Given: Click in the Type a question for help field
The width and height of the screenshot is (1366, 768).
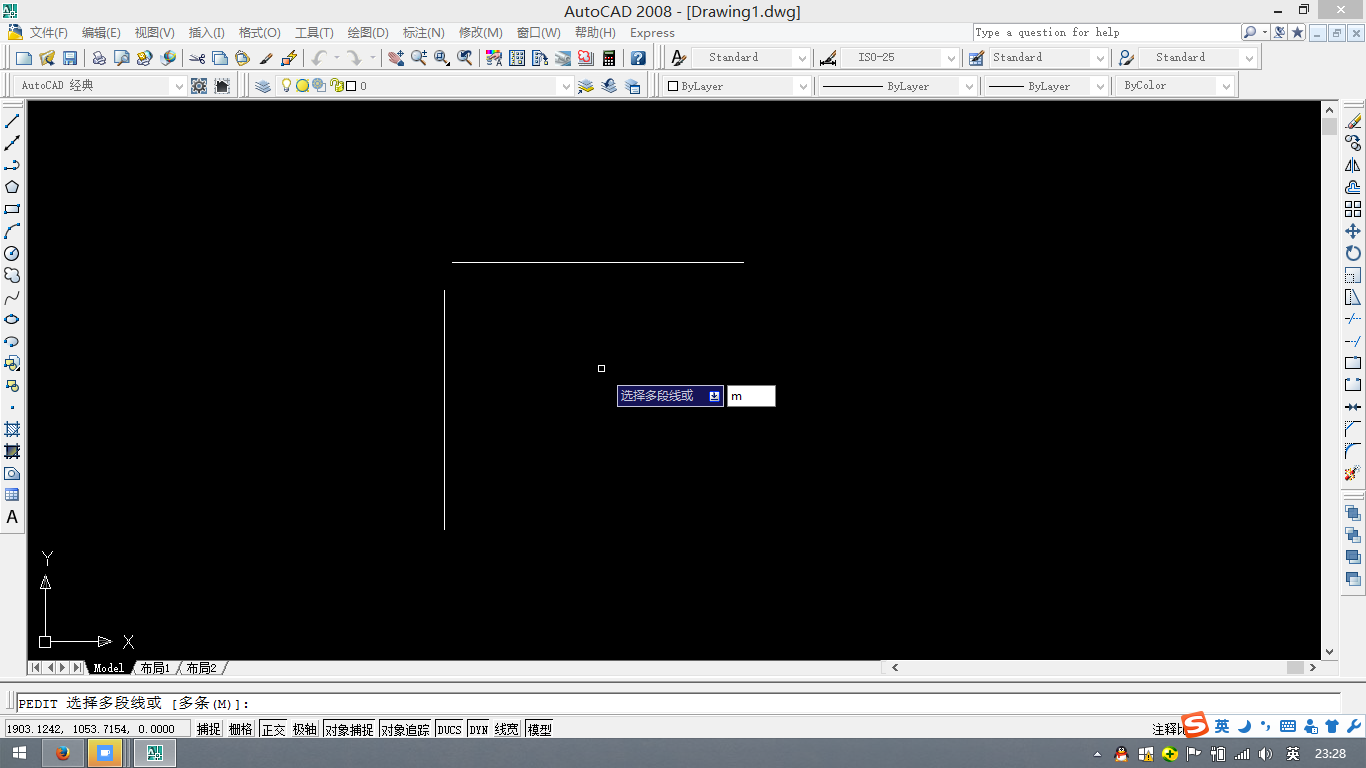Looking at the screenshot, I should click(x=1105, y=33).
